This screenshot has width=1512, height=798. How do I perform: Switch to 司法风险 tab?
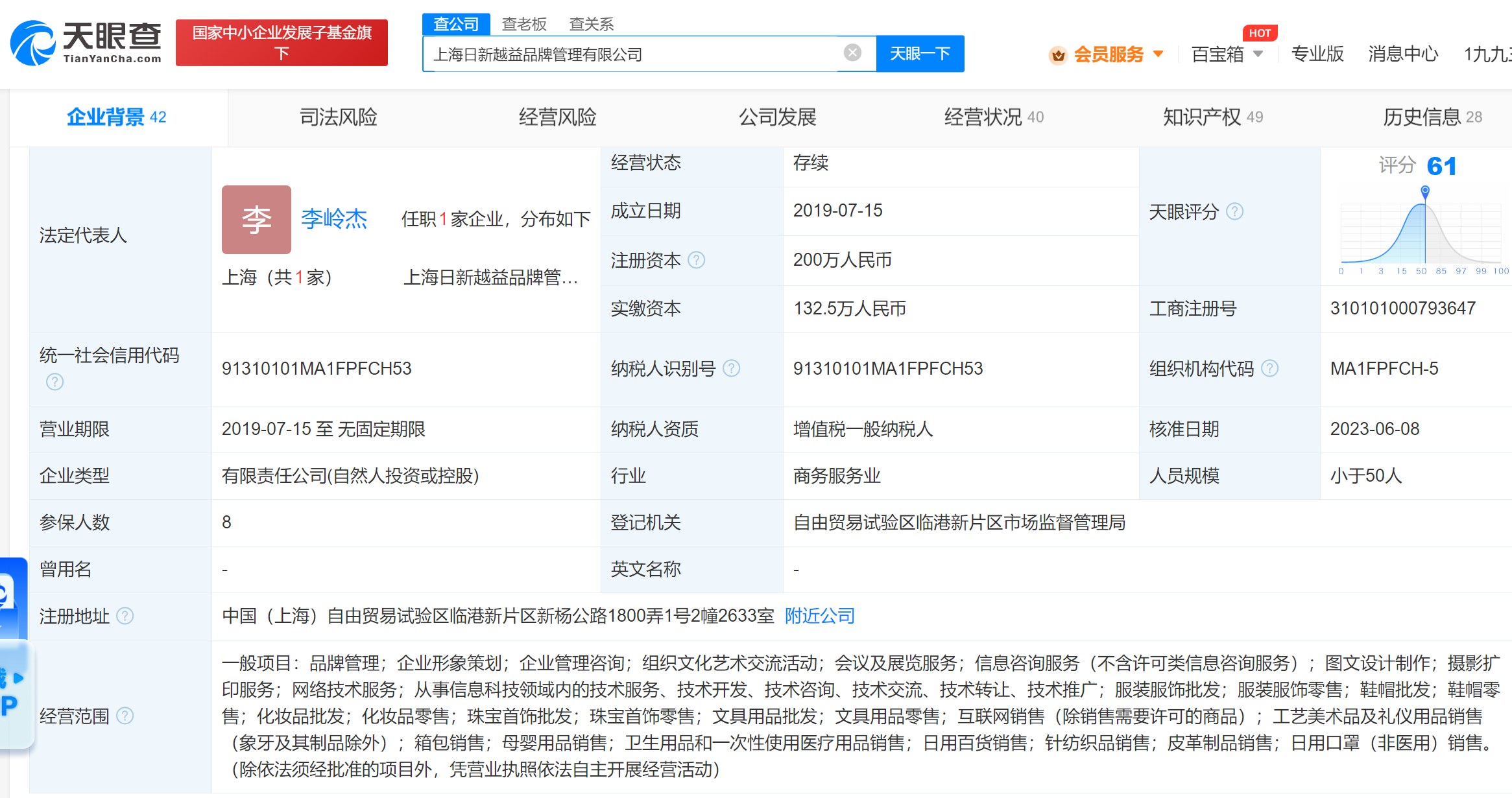pos(338,117)
